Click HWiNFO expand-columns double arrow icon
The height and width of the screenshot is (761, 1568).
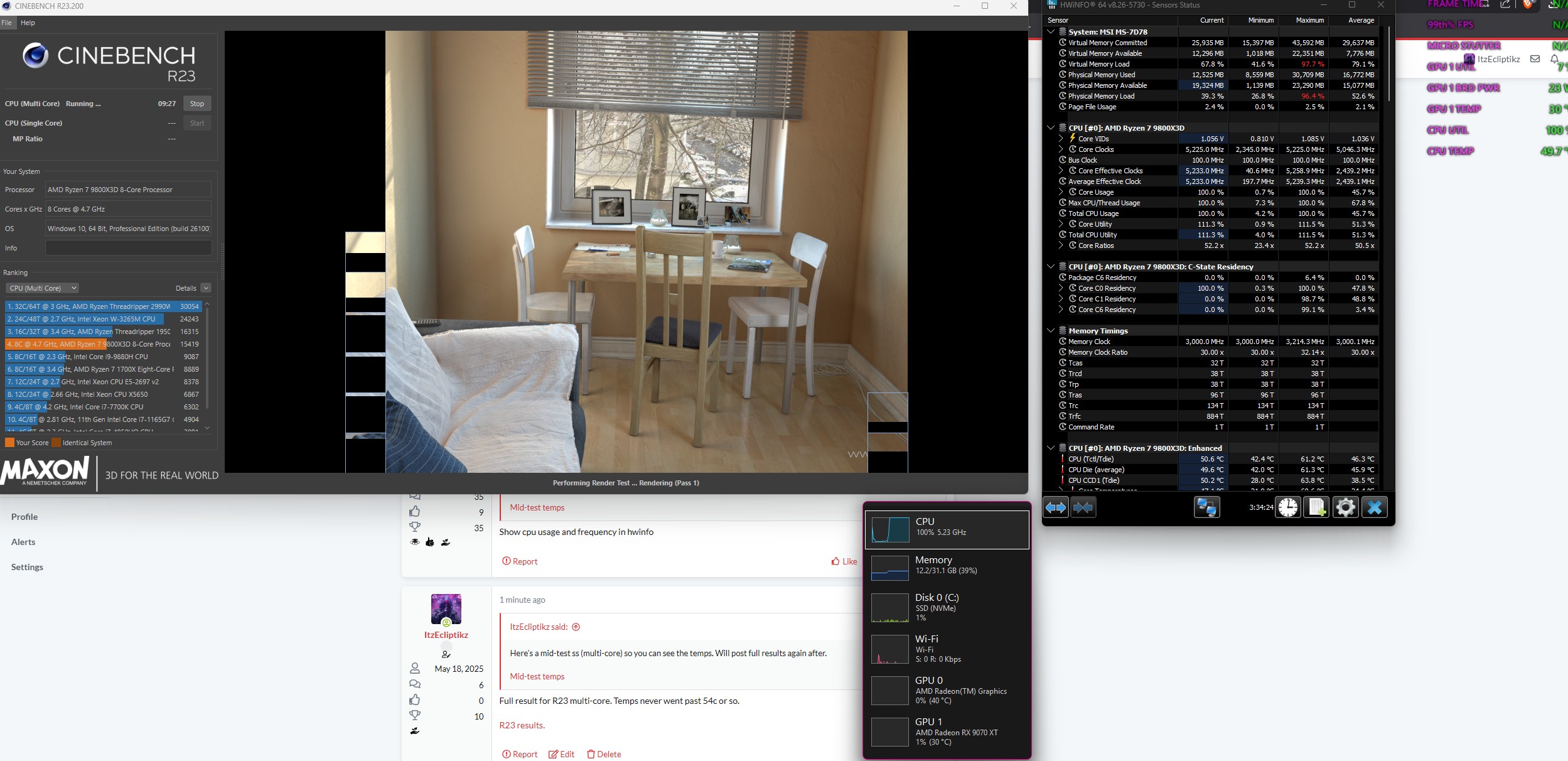1056,507
